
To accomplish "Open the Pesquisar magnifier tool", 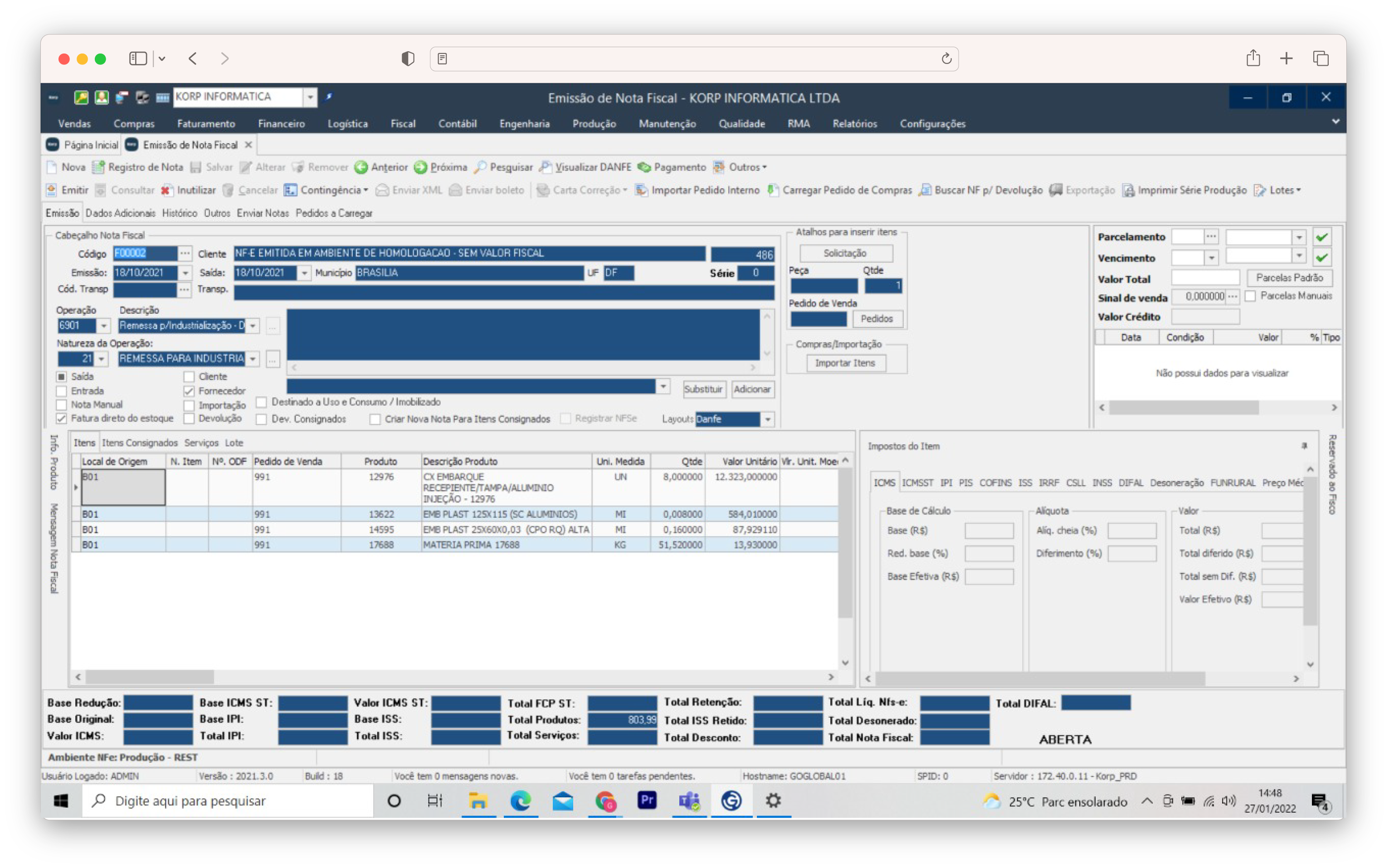I will point(480,167).
